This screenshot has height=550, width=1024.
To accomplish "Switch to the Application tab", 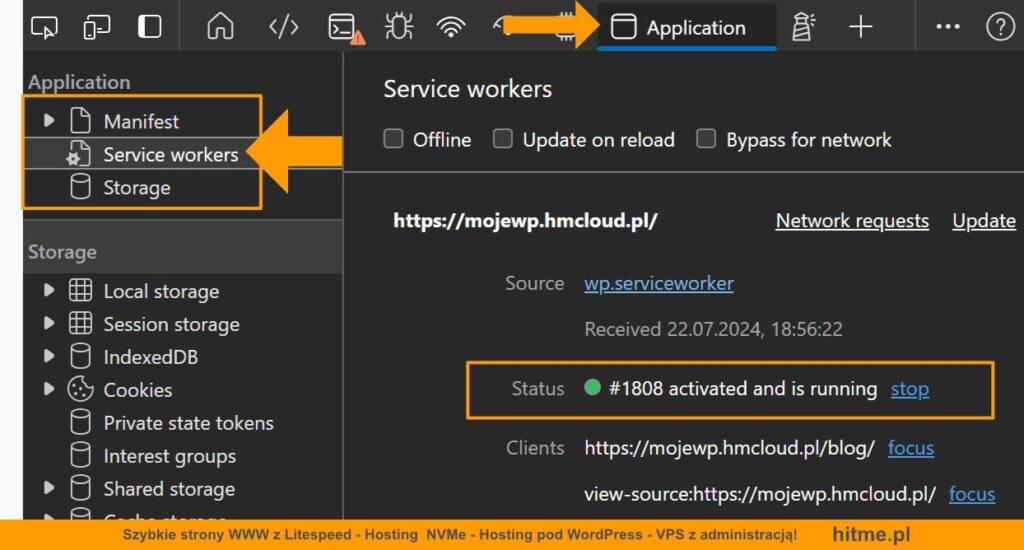I will click(x=686, y=28).
